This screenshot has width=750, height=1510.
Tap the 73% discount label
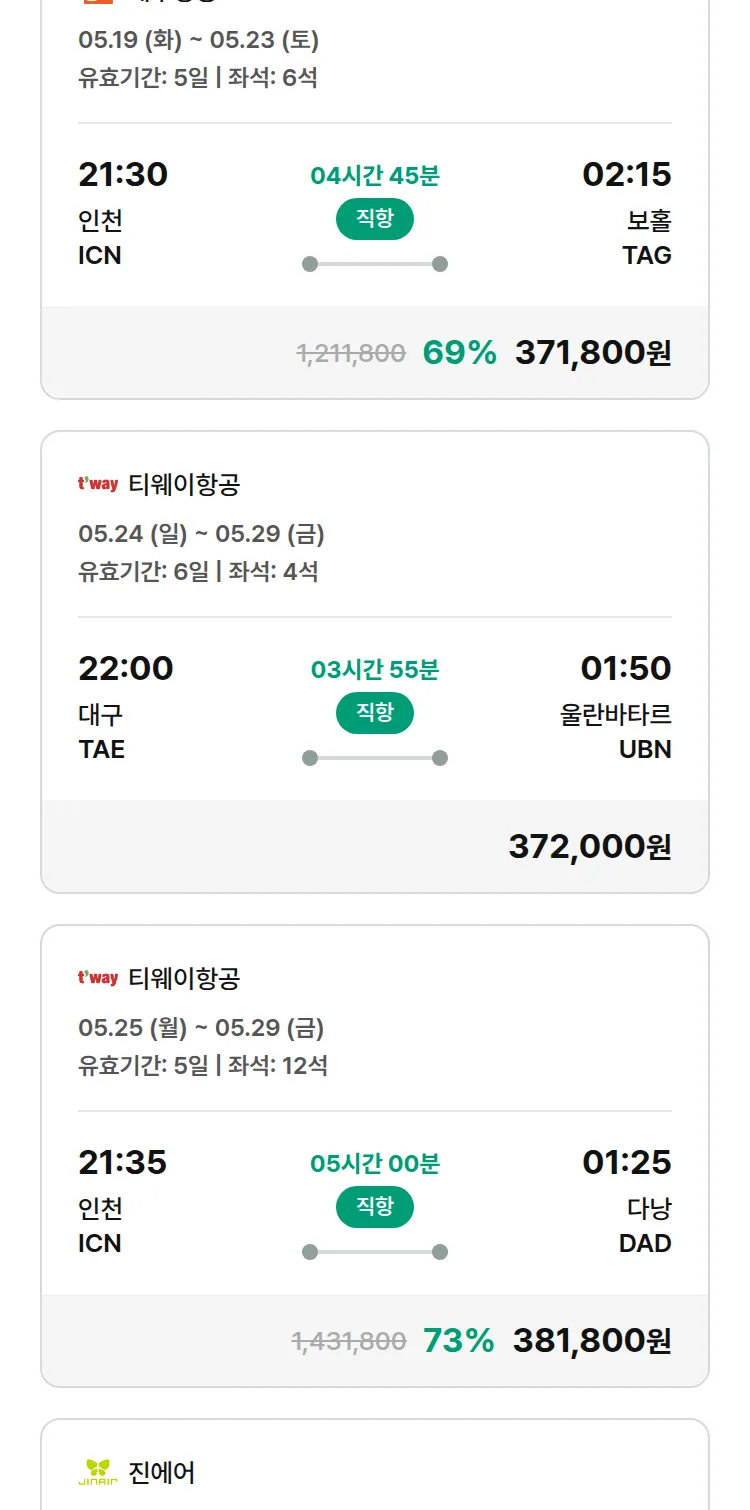coord(459,1341)
